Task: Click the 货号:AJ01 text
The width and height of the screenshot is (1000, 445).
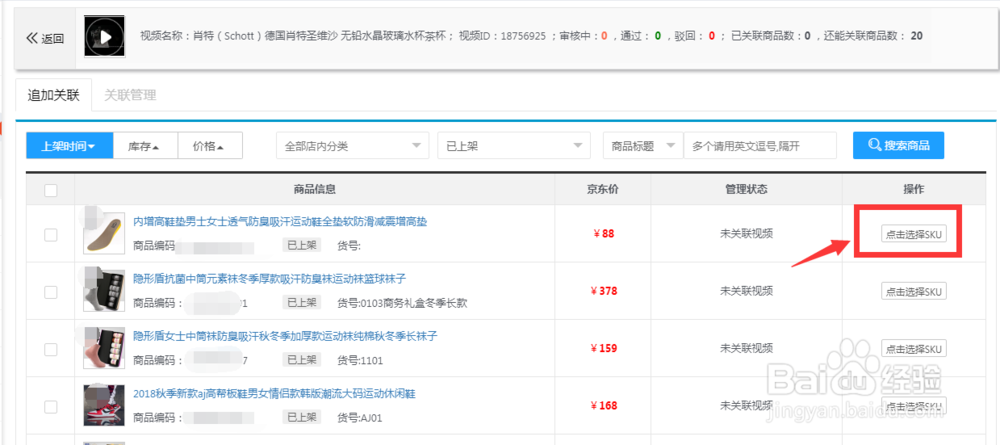Action: (x=360, y=418)
